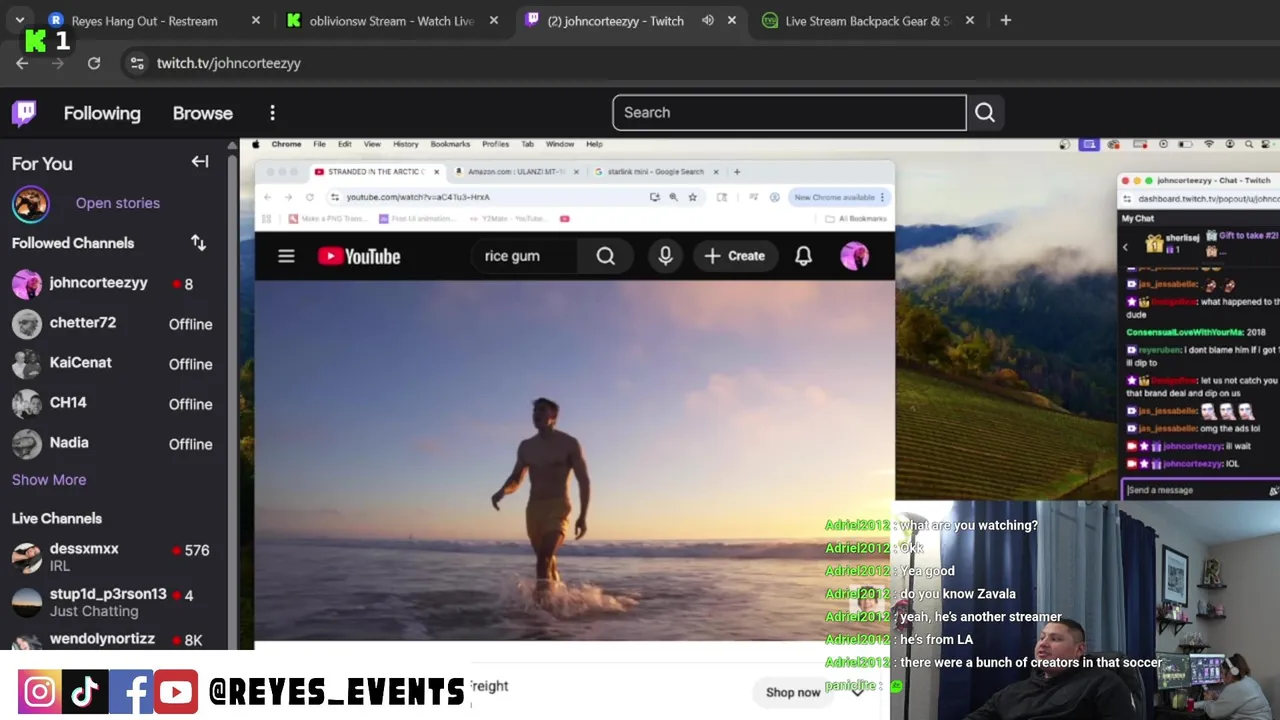Open dessxmxx live channel
This screenshot has width=1280, height=720.
[x=112, y=557]
